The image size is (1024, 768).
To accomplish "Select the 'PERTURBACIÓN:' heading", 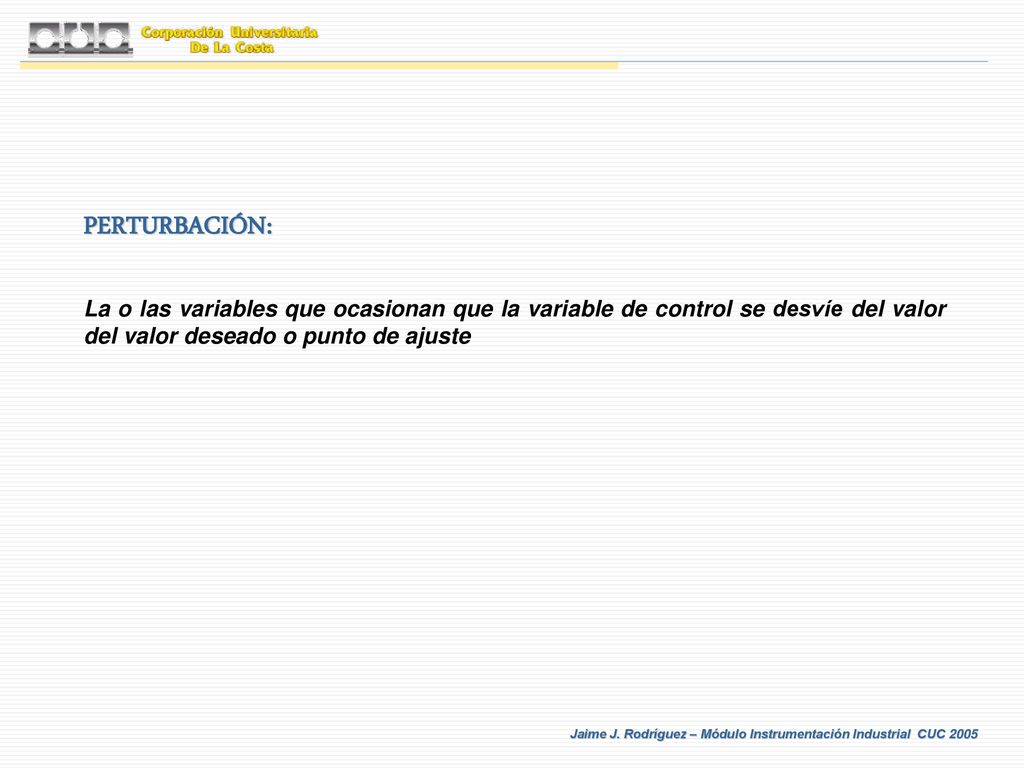I will click(x=178, y=225).
